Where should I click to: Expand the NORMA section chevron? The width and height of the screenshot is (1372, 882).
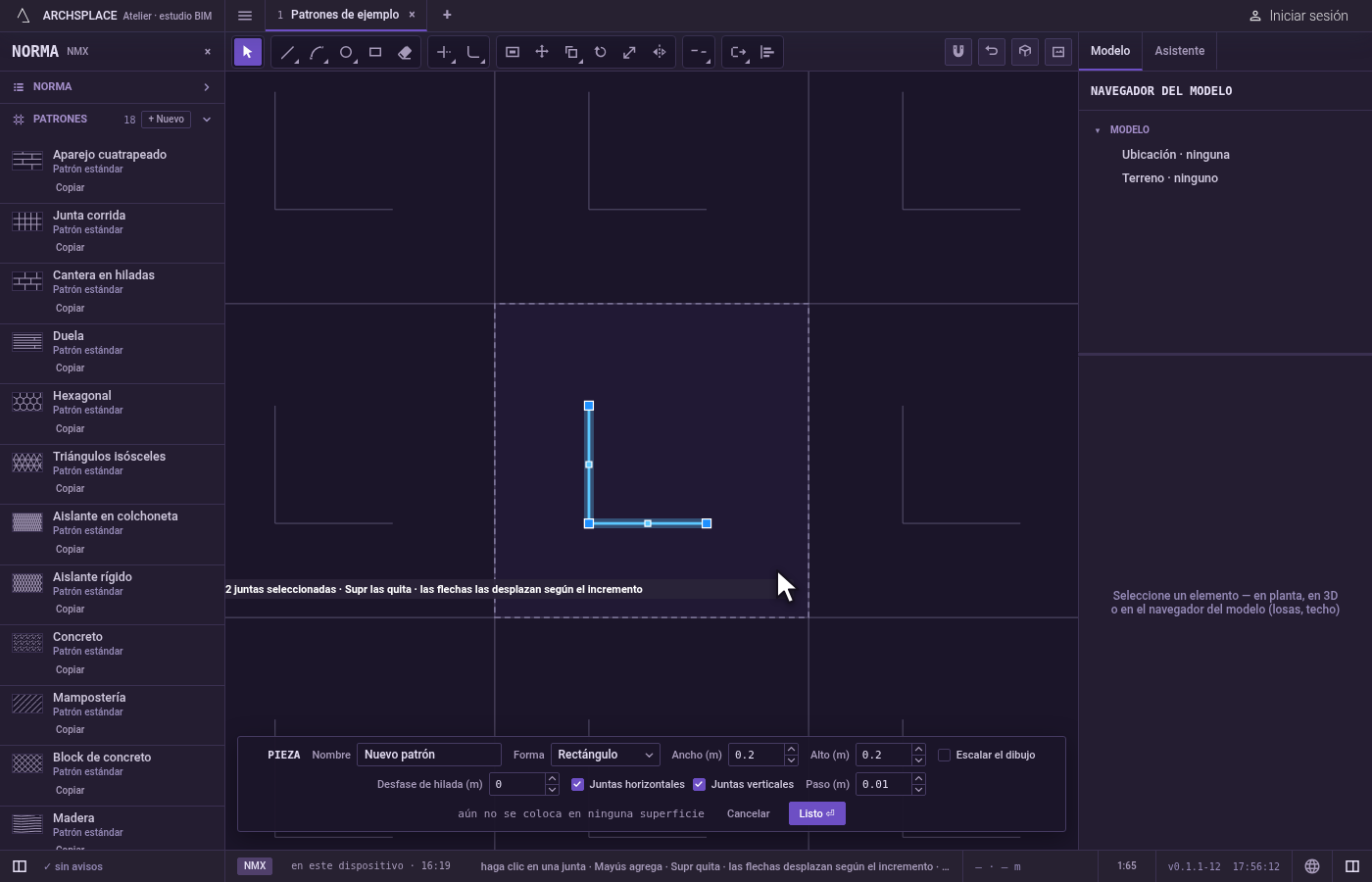pyautogui.click(x=207, y=87)
